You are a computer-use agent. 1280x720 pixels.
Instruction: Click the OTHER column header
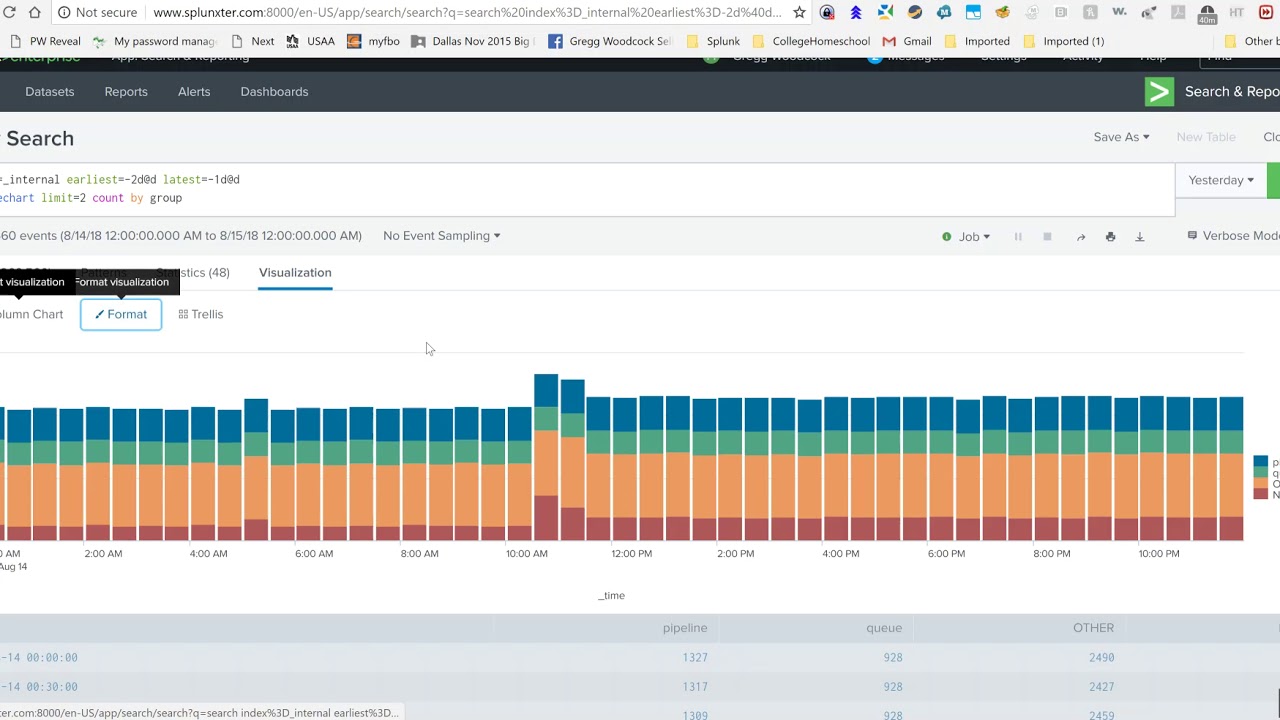pyautogui.click(x=1093, y=628)
